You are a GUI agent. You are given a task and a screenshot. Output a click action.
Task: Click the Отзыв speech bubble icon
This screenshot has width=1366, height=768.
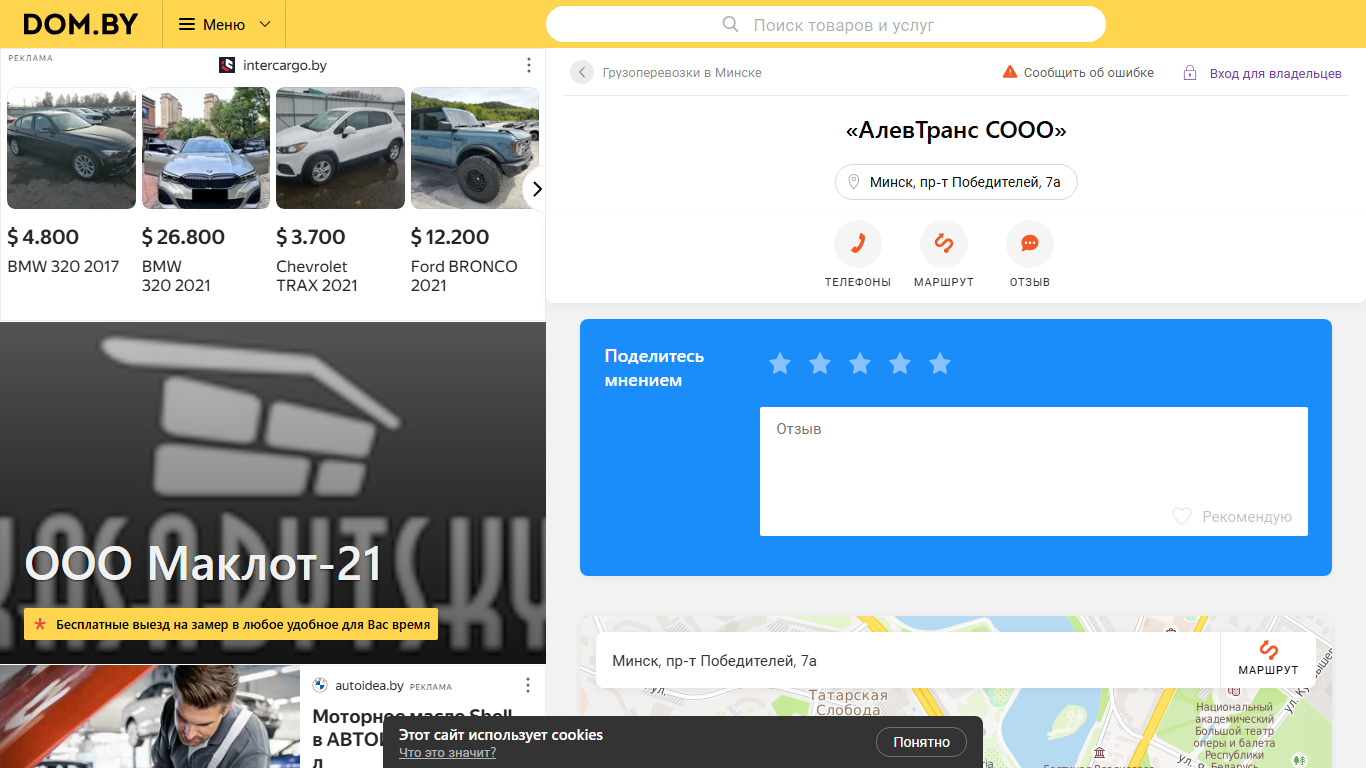1030,243
